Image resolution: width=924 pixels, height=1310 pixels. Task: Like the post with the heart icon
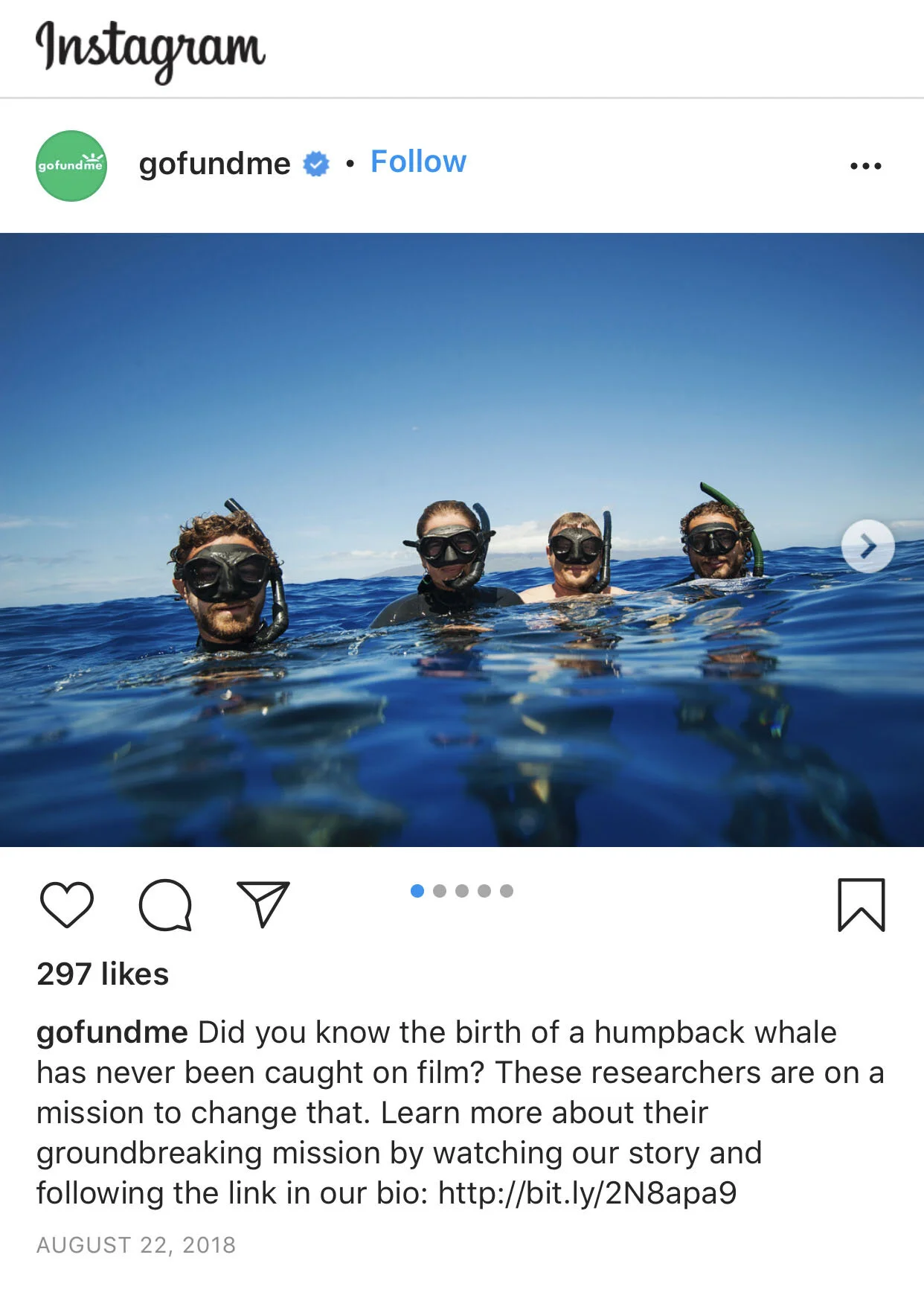click(x=66, y=904)
